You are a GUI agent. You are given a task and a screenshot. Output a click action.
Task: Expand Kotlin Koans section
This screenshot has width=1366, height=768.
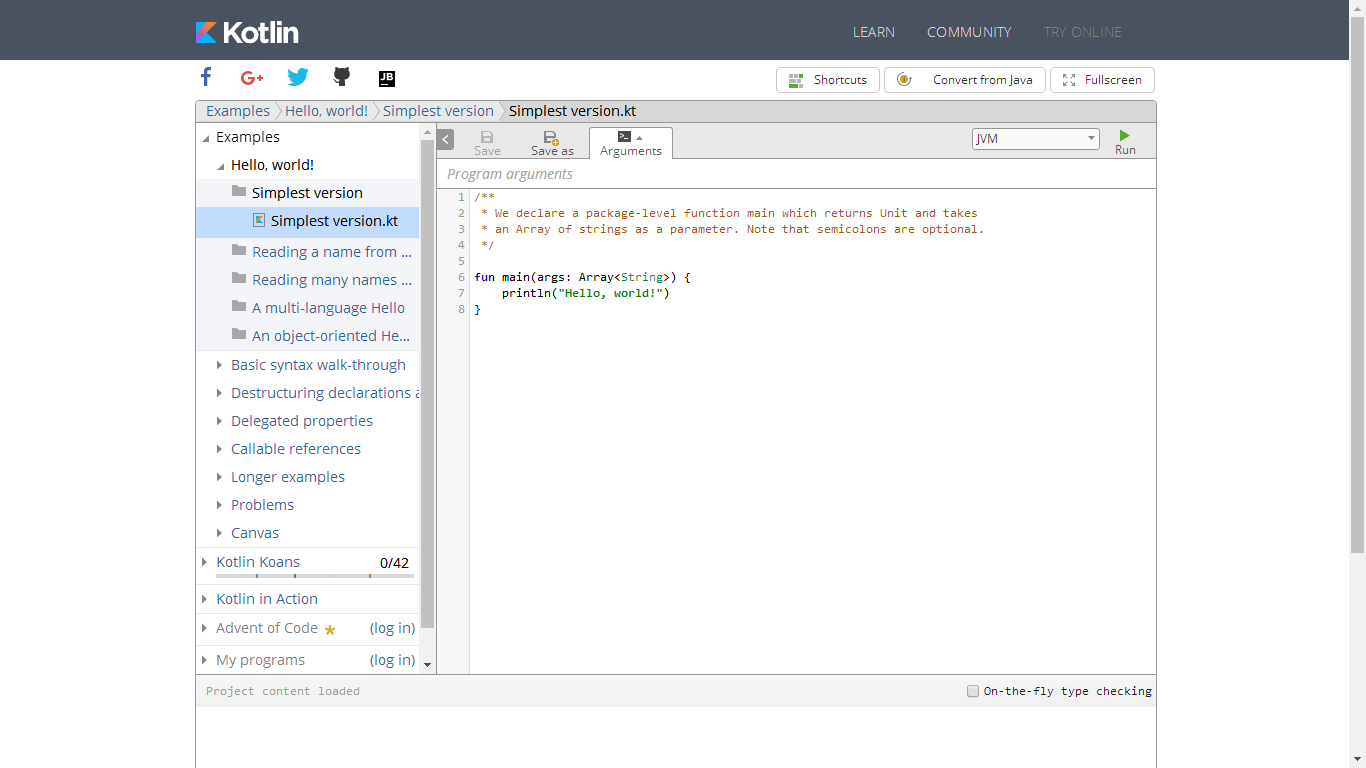click(205, 562)
